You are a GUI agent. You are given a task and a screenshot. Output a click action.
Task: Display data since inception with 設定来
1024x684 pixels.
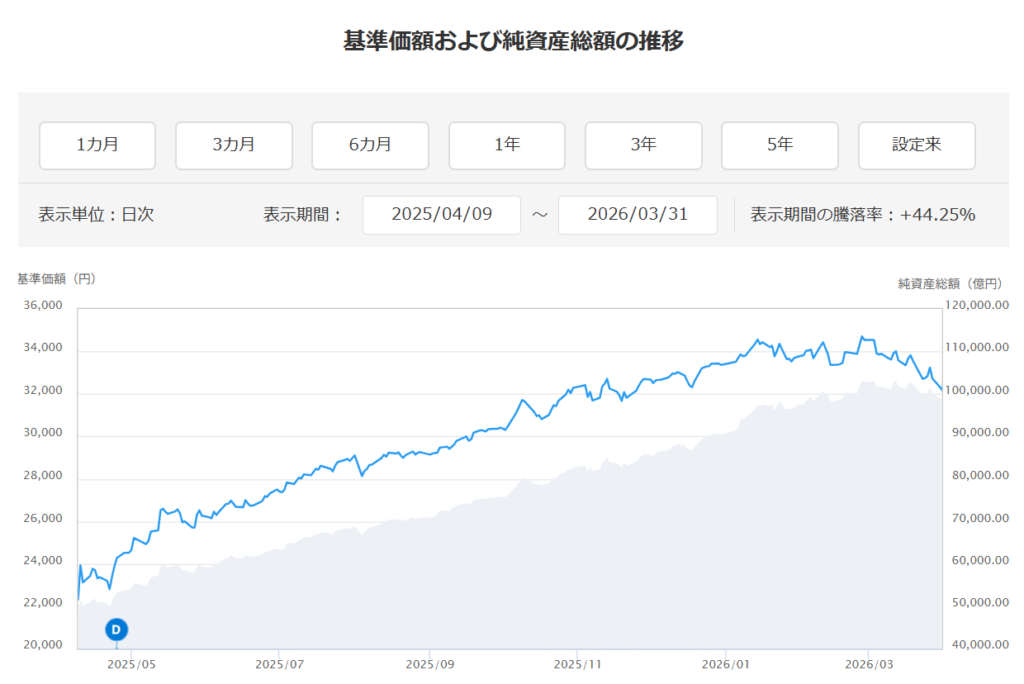(917, 145)
